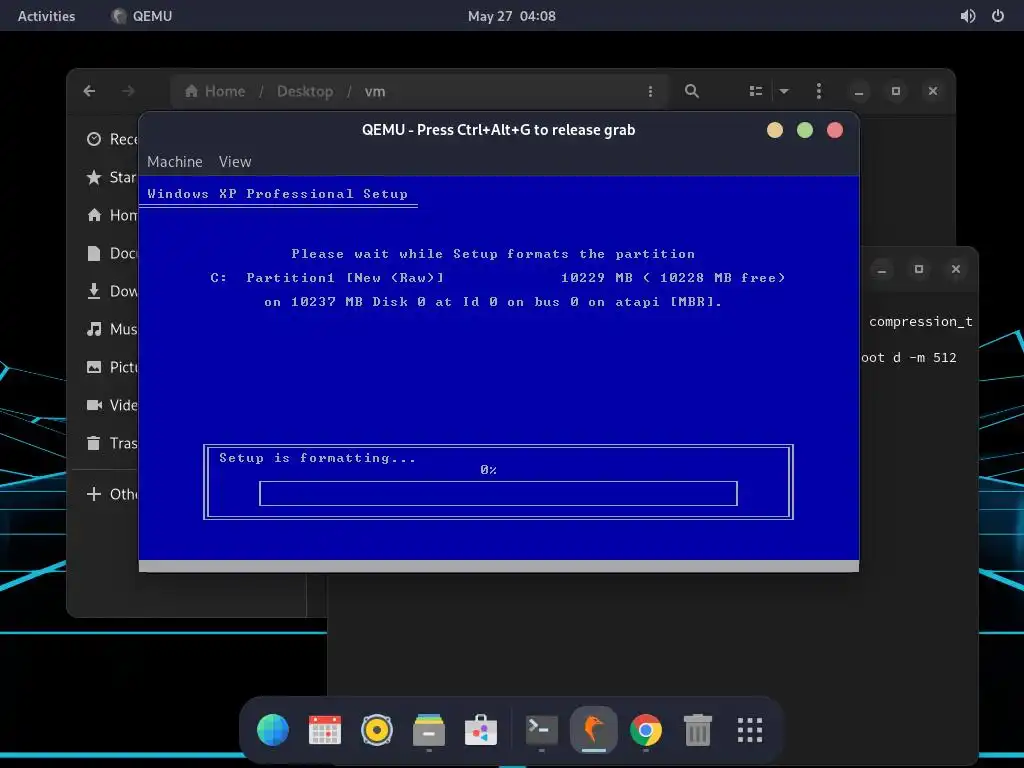Open the clock showing May 27 04:08

(511, 16)
